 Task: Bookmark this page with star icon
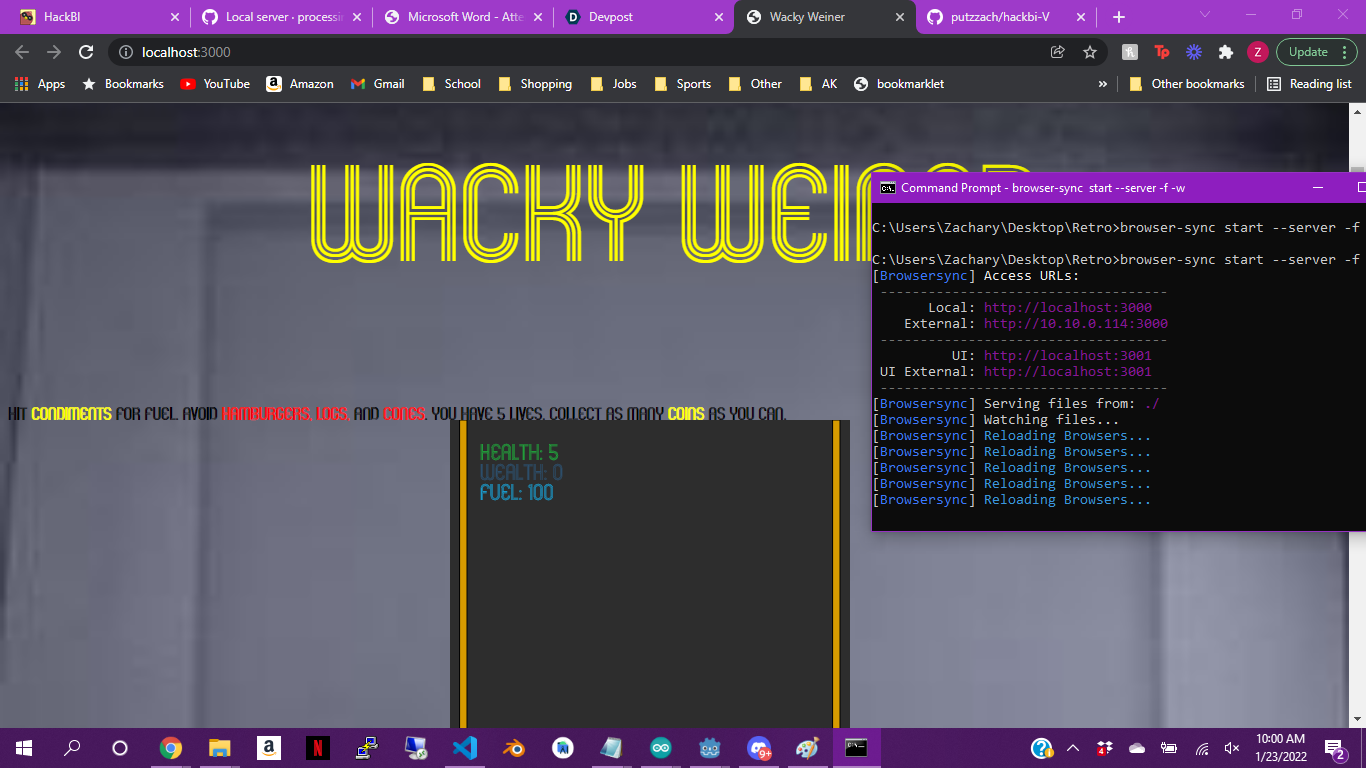[1090, 52]
